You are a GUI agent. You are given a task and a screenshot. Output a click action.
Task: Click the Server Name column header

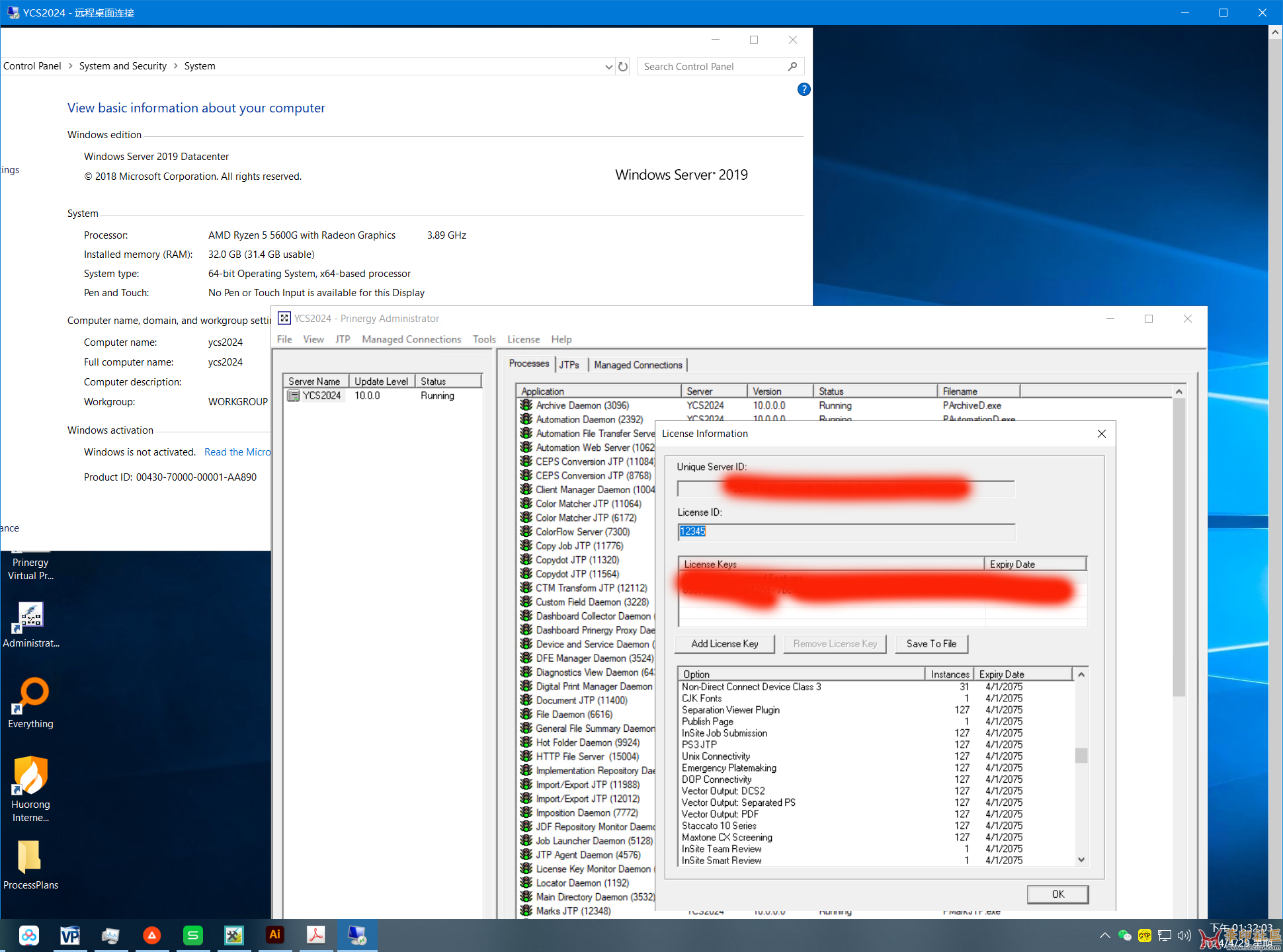[315, 381]
